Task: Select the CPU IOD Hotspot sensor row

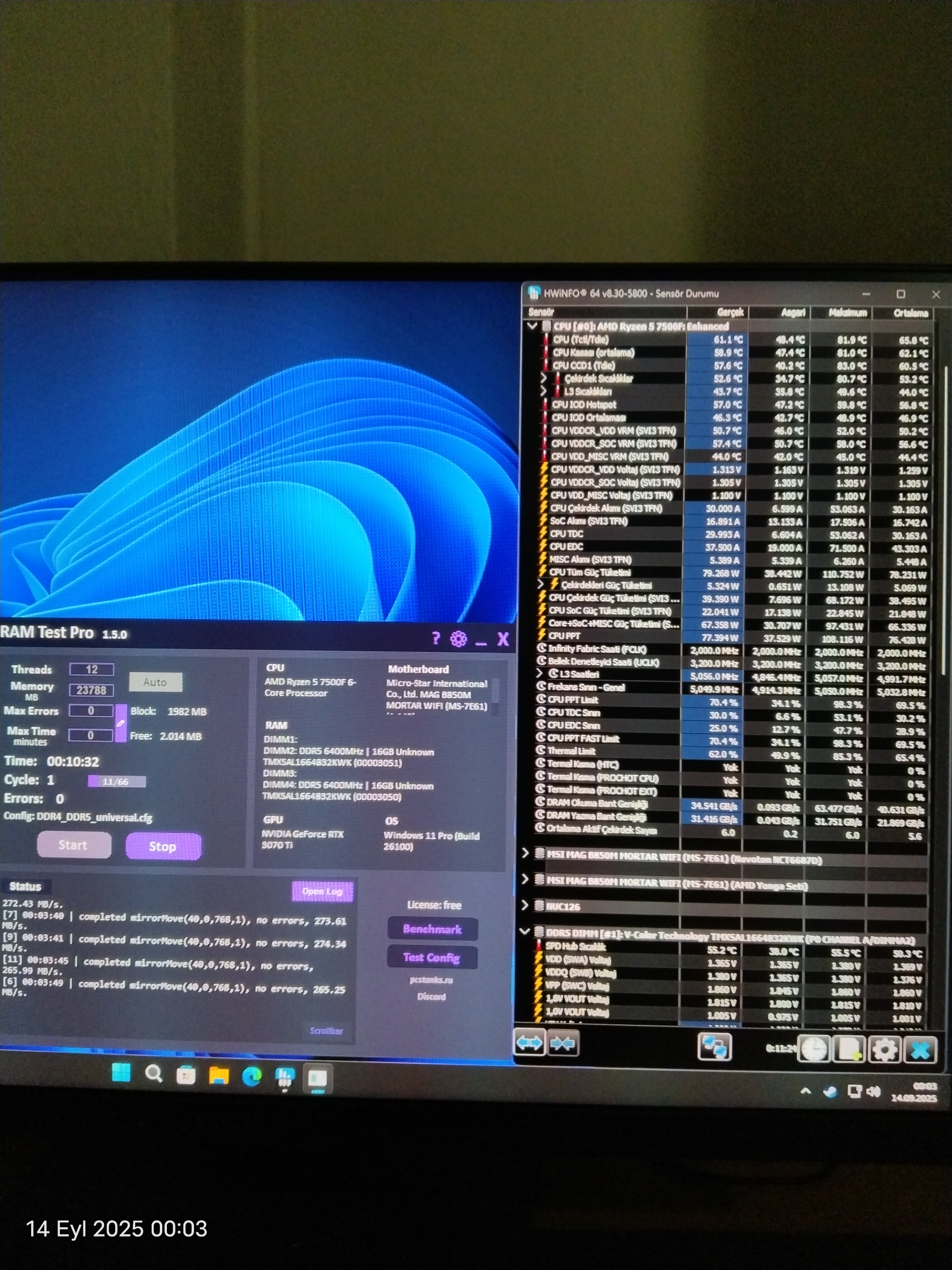Action: click(x=735, y=405)
